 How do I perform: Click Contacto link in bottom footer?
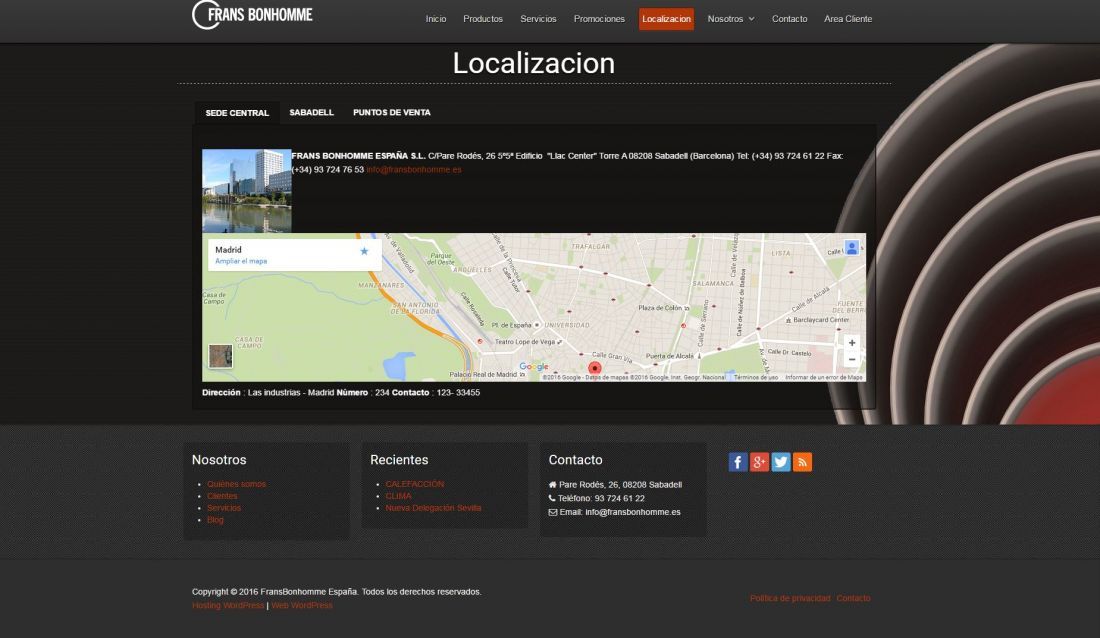coord(853,599)
